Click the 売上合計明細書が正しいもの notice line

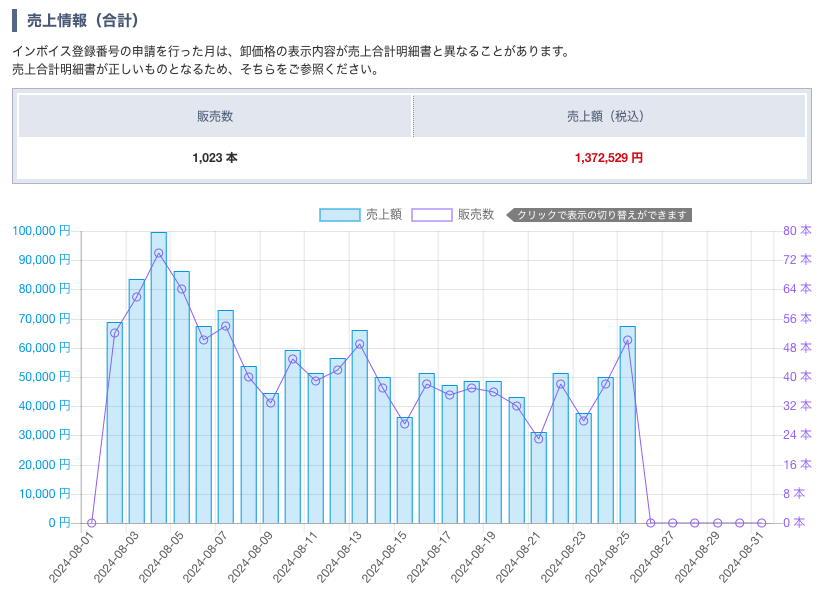click(195, 69)
